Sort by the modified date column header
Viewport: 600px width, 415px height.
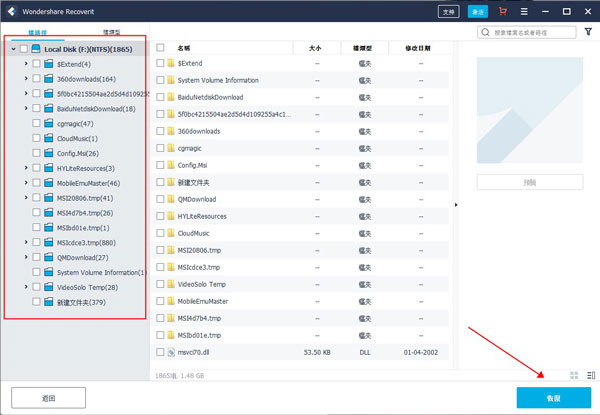[418, 48]
